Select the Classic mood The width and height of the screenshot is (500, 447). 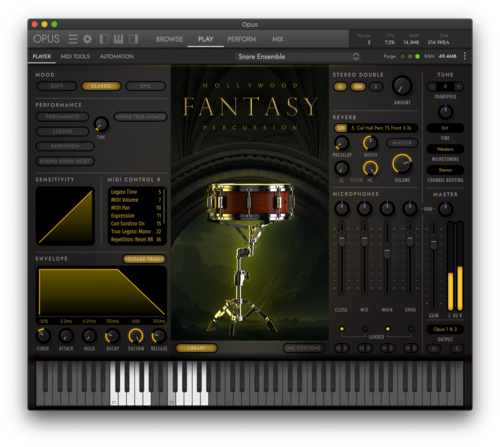click(x=101, y=86)
